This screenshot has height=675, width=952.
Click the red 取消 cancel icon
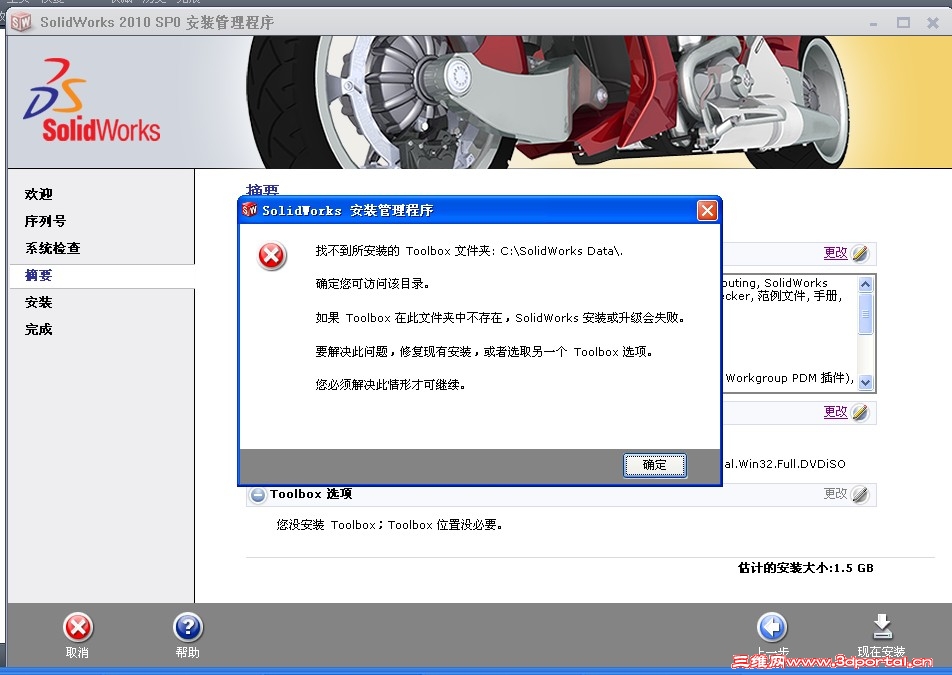point(78,627)
